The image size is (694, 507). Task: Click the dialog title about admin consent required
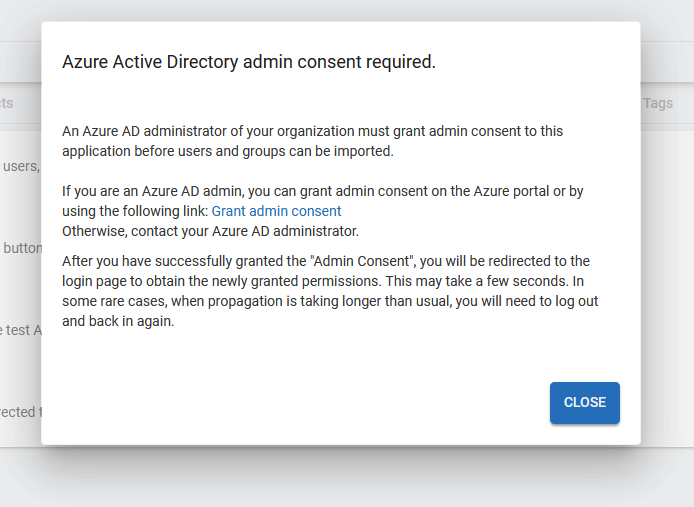click(x=249, y=62)
